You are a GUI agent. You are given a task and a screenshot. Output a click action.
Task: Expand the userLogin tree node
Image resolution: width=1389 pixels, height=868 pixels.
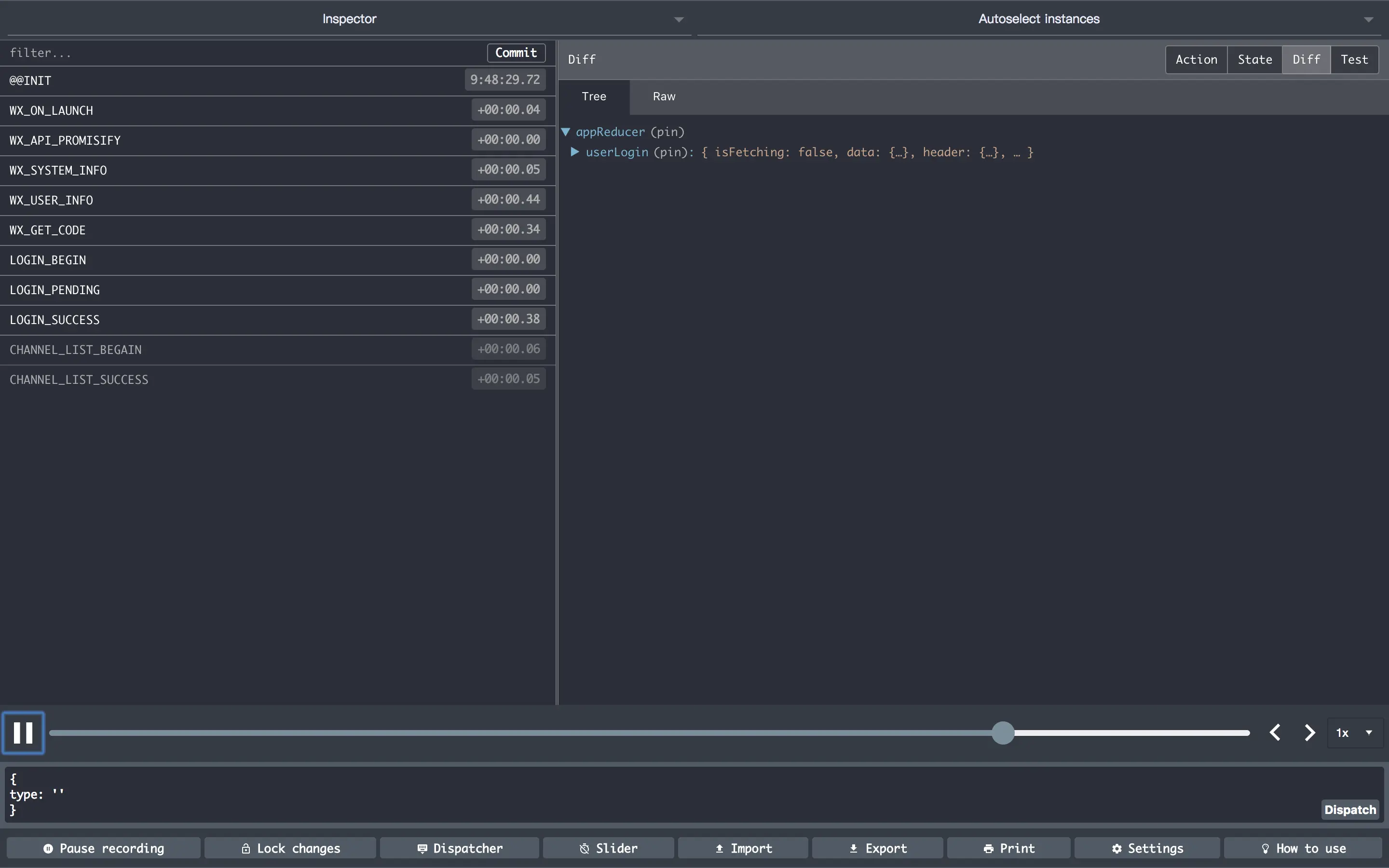(x=574, y=152)
